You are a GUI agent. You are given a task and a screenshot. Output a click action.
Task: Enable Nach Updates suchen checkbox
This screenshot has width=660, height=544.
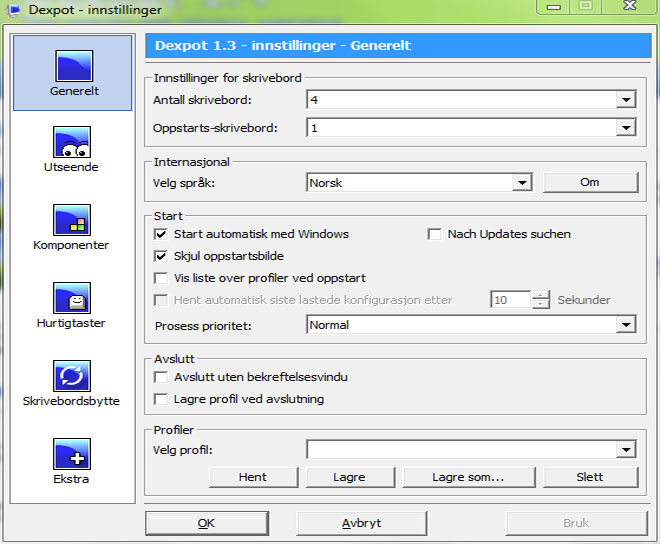[x=434, y=234]
